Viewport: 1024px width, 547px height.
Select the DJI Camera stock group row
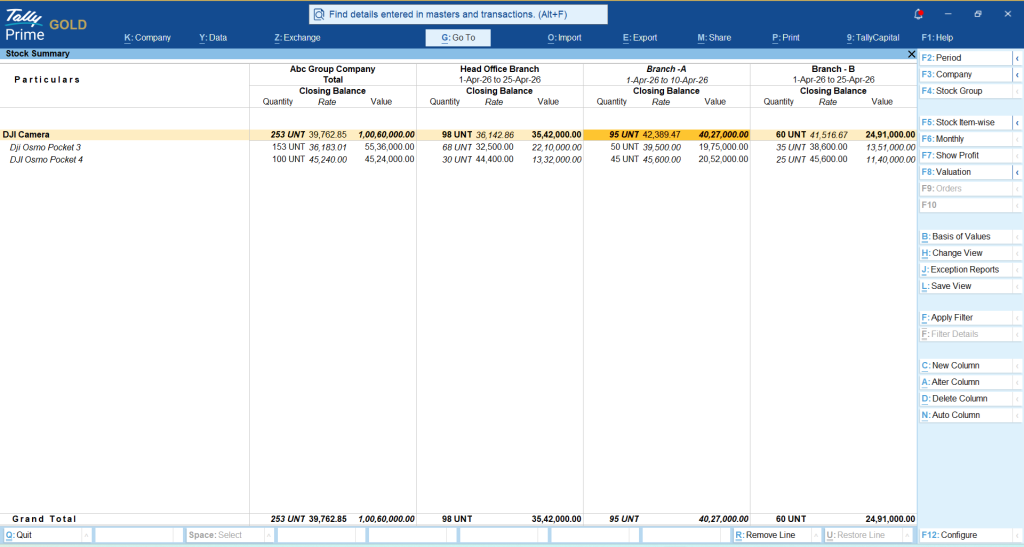coord(458,134)
